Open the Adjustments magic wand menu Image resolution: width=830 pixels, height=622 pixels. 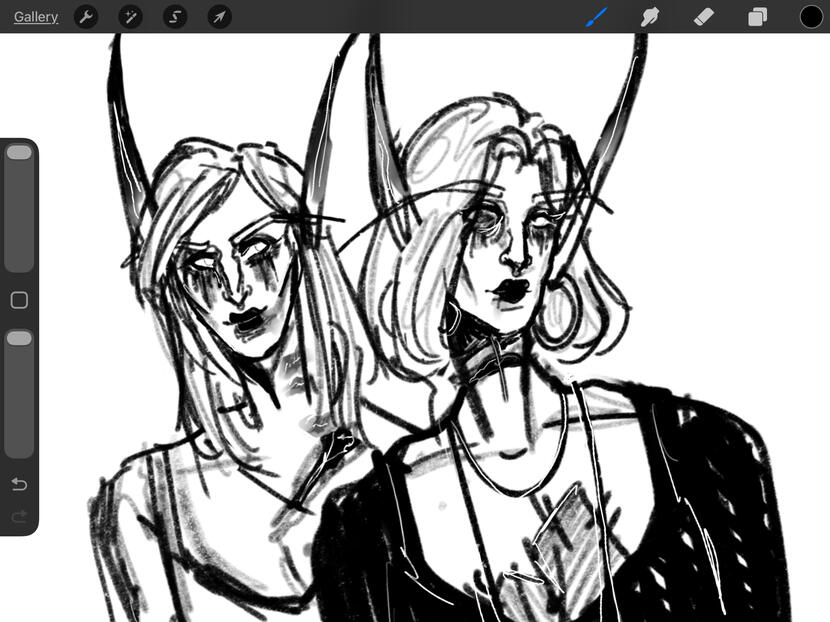[x=130, y=17]
